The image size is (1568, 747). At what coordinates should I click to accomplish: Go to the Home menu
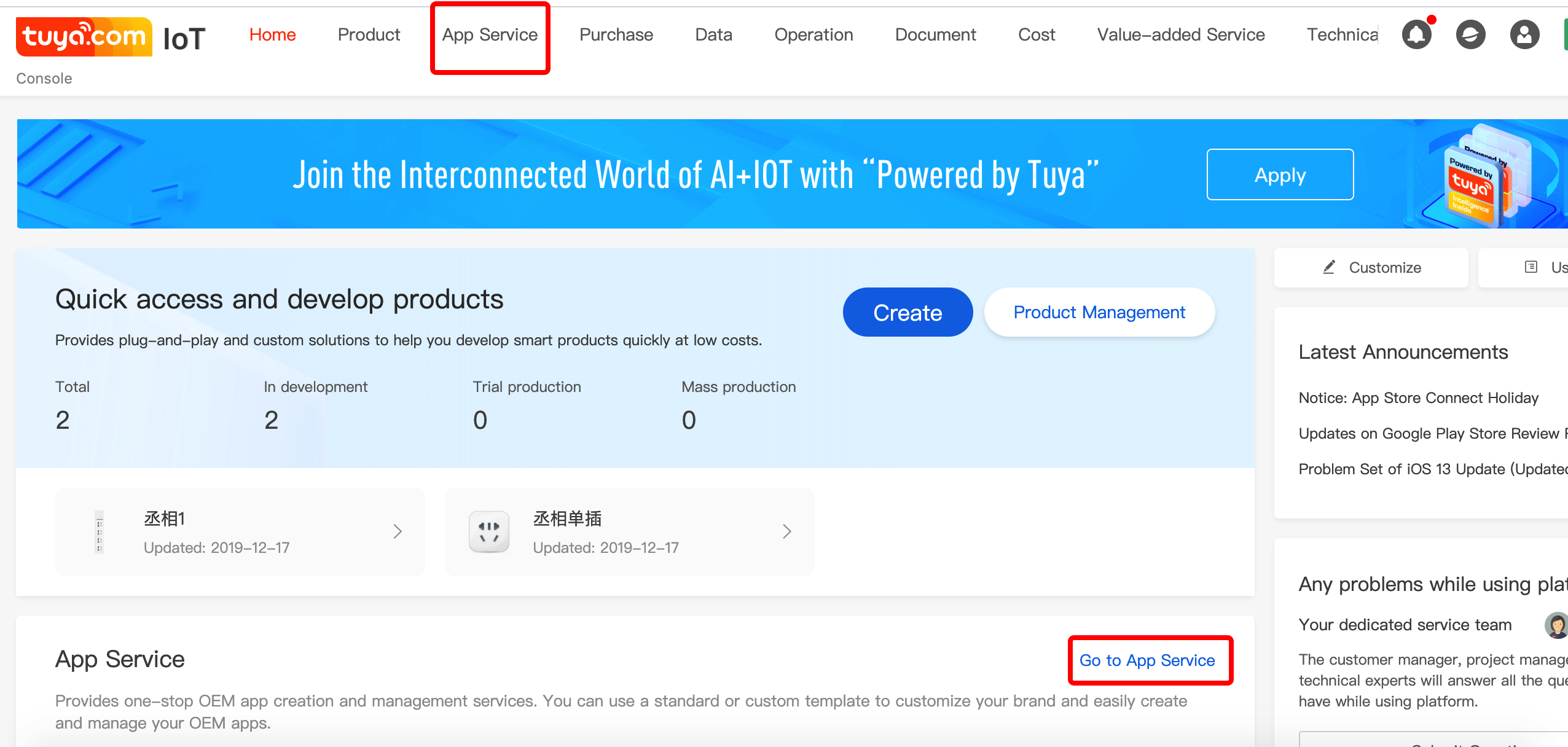tap(272, 34)
